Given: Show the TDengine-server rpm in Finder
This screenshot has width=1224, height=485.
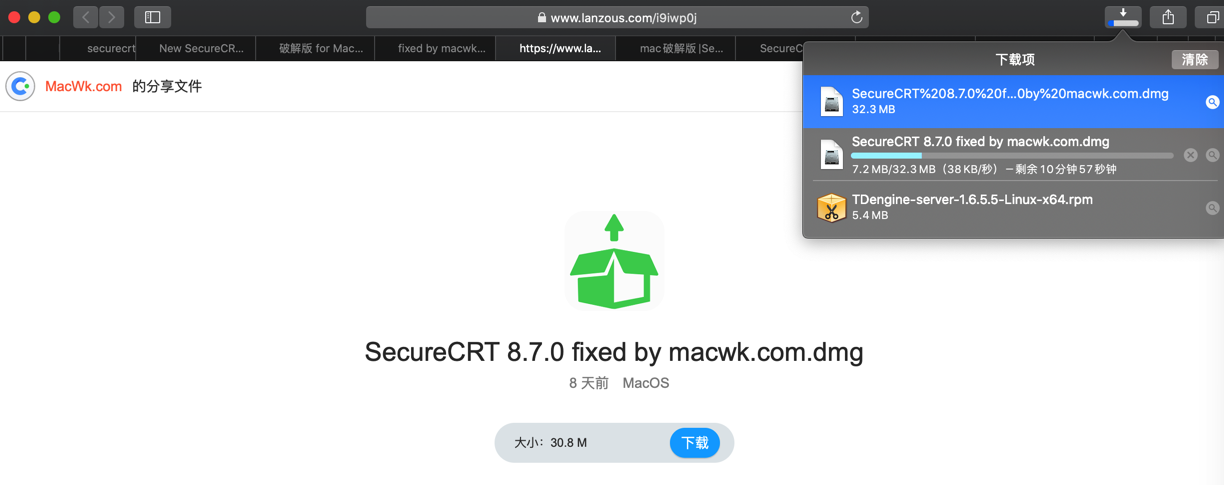Looking at the screenshot, I should point(1212,208).
